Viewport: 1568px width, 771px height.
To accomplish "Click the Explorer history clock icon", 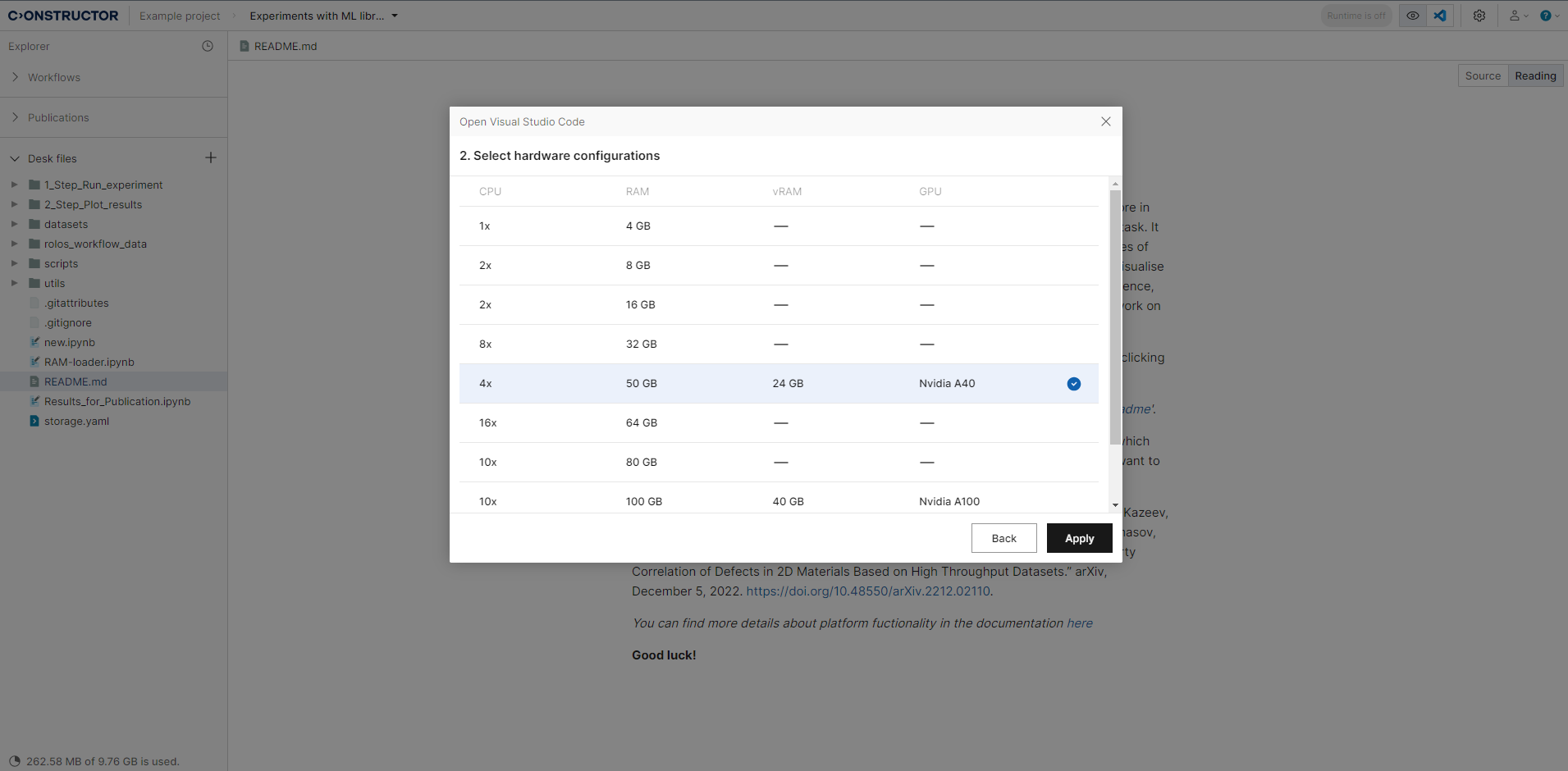I will pos(208,46).
